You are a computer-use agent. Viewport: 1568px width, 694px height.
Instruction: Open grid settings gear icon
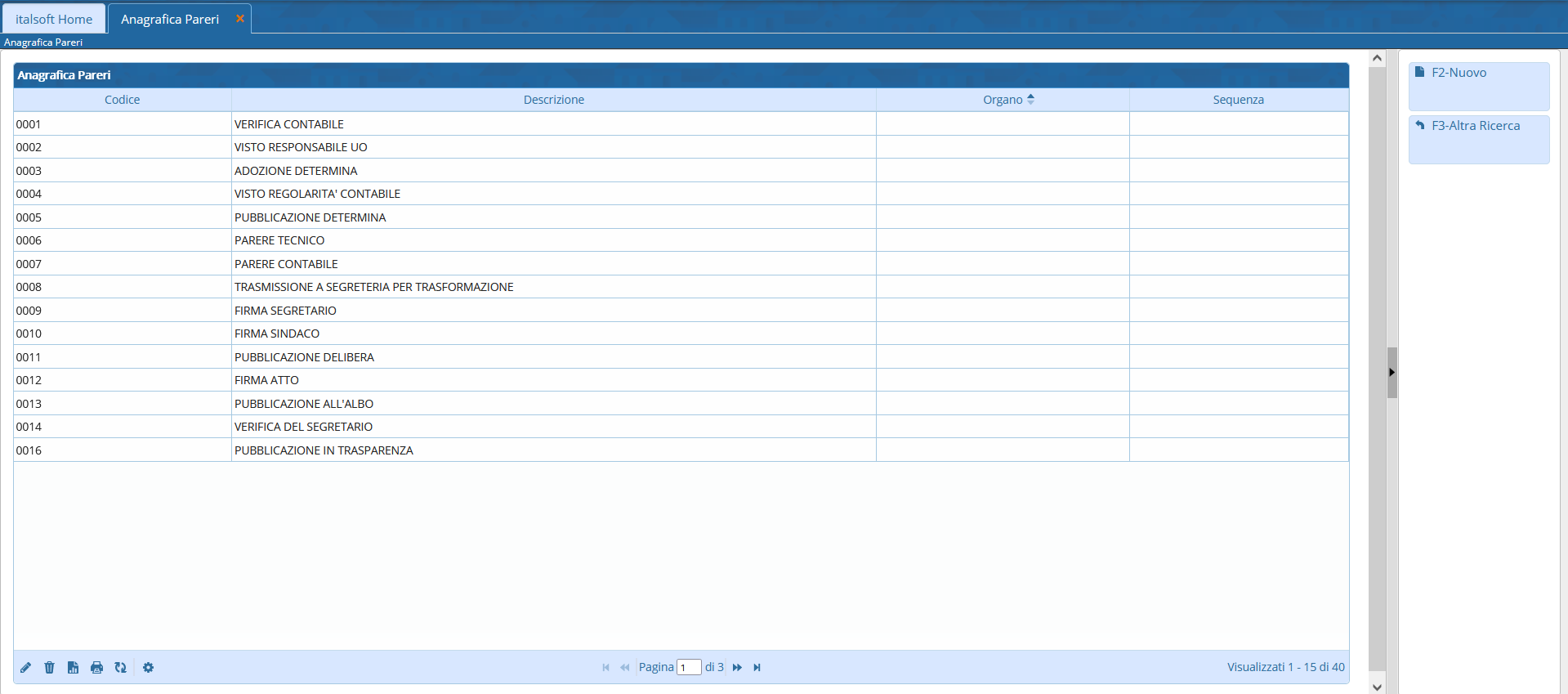click(x=148, y=668)
